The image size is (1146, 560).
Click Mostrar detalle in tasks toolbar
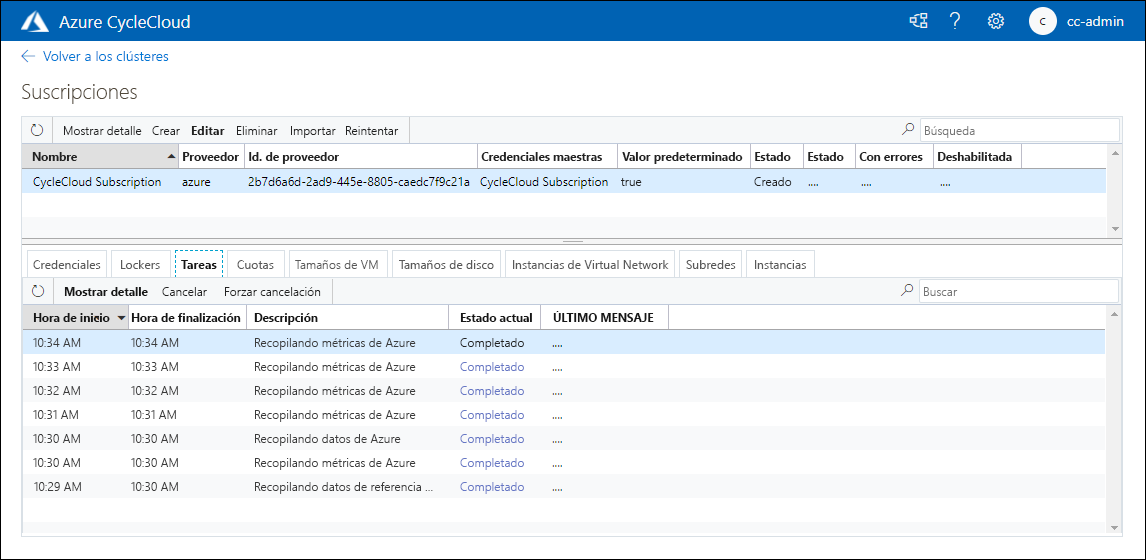(x=106, y=292)
